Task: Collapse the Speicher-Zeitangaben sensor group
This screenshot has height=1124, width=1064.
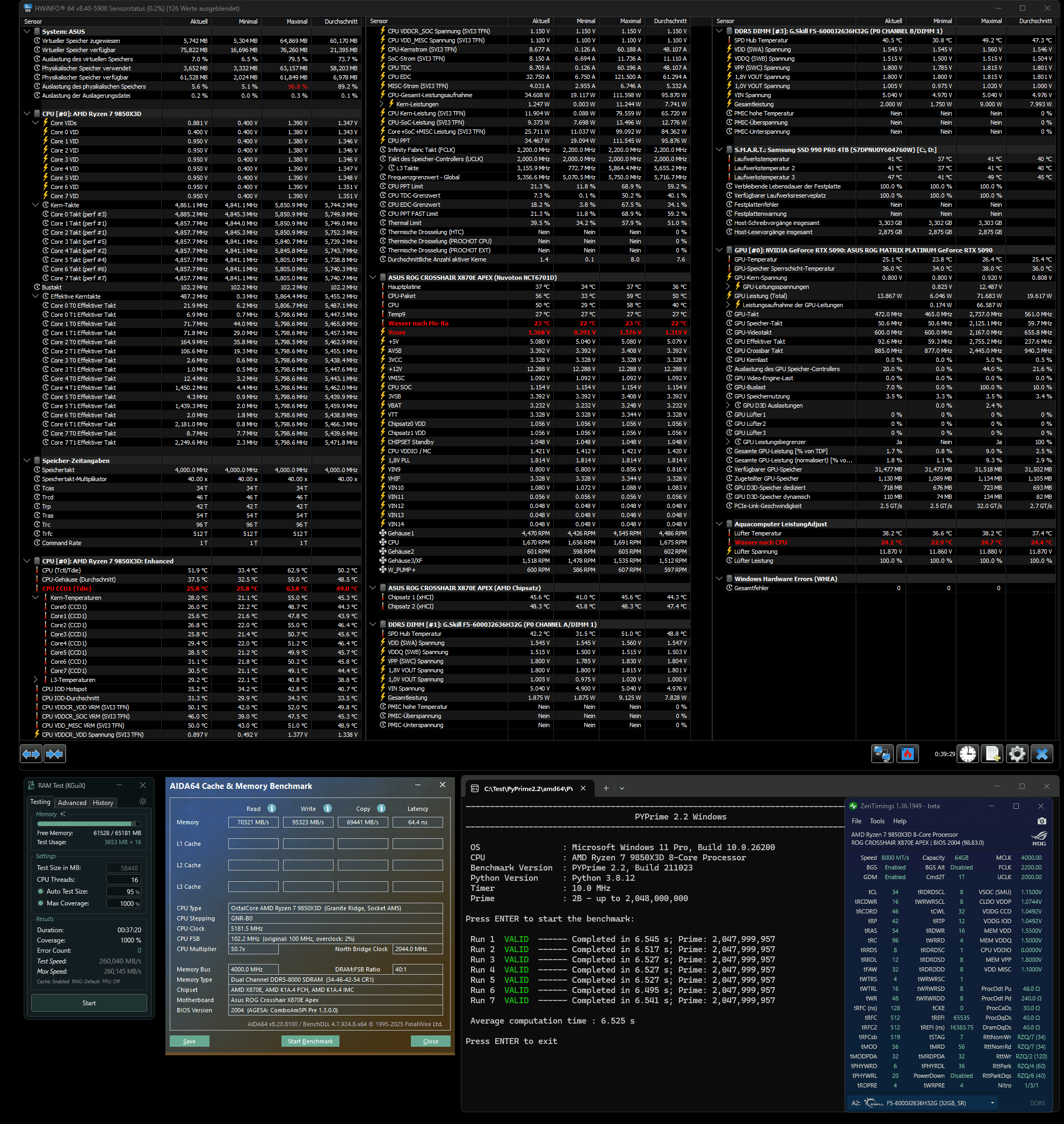Action: [x=27, y=460]
